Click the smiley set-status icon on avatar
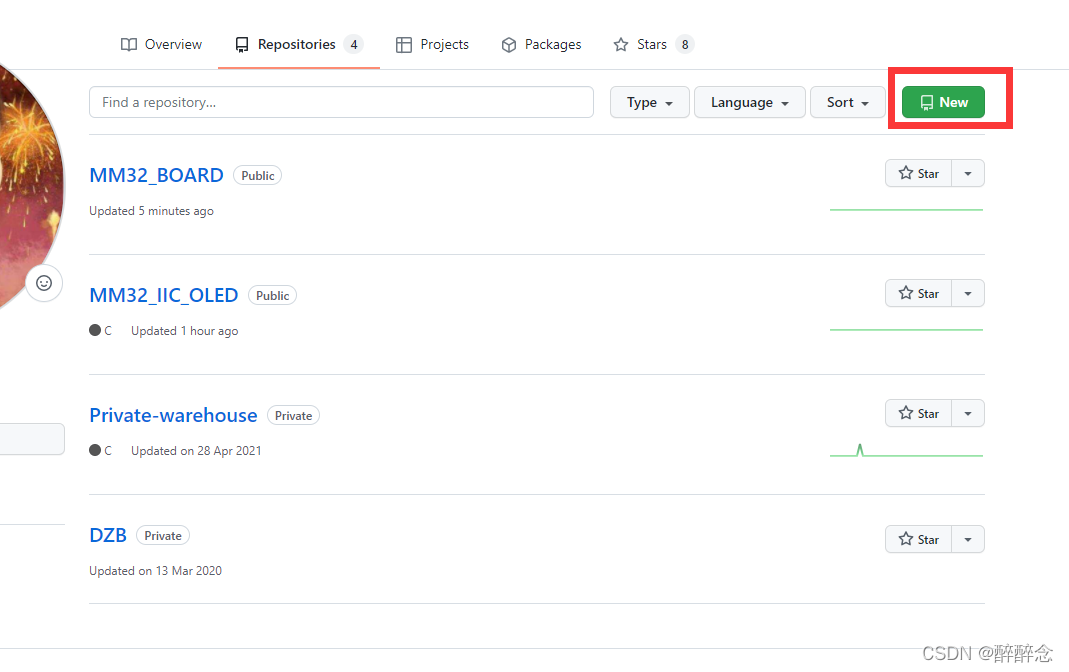The height and width of the screenshot is (672, 1069). click(44, 283)
